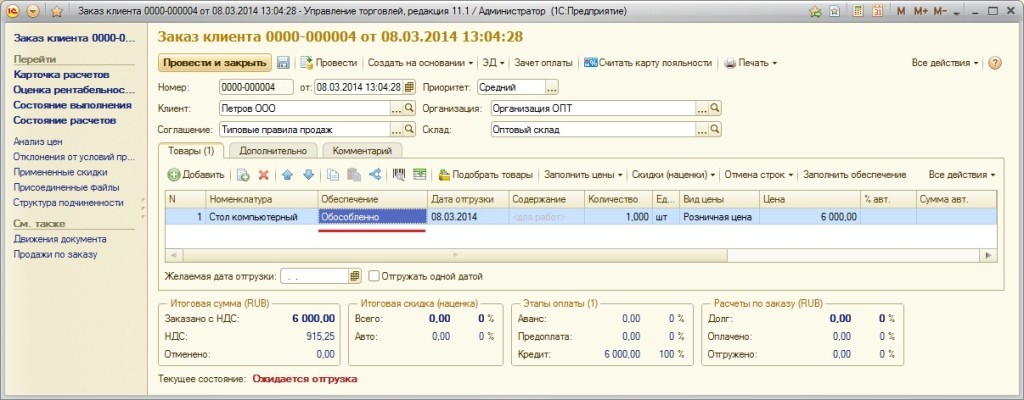
Task: Click the Добавить row button
Action: tap(197, 175)
